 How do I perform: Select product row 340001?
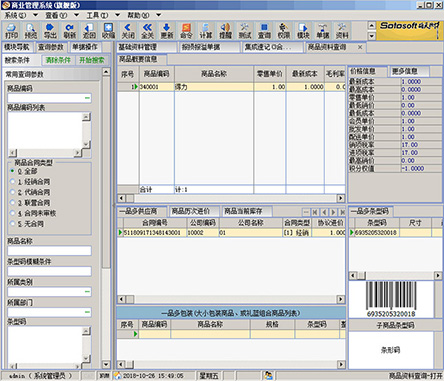[x=231, y=87]
